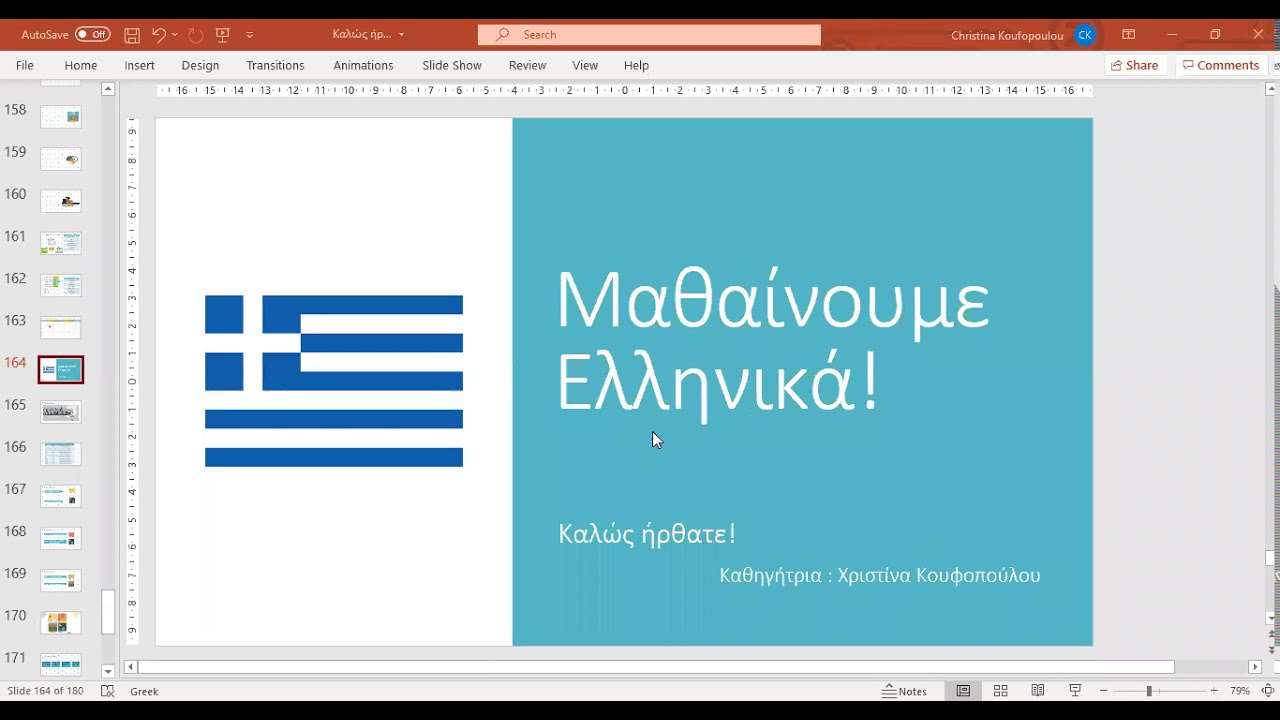
Task: Open the CK account avatar
Action: 1085,35
